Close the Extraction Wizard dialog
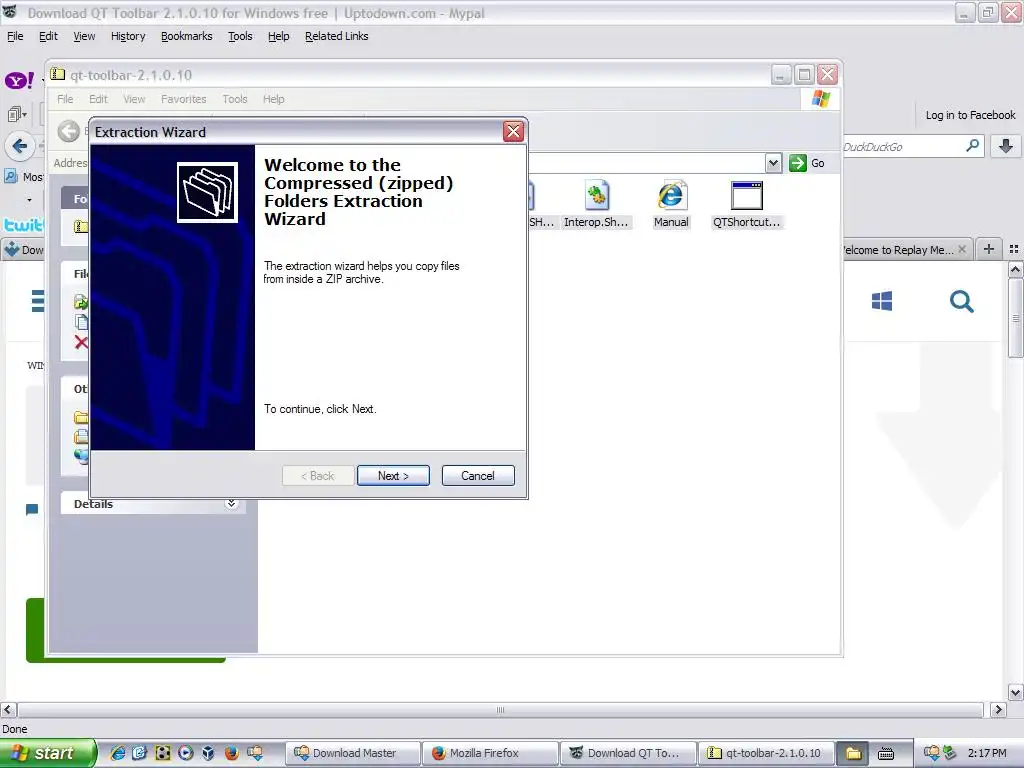Screen dimensions: 1024x768 [x=513, y=131]
